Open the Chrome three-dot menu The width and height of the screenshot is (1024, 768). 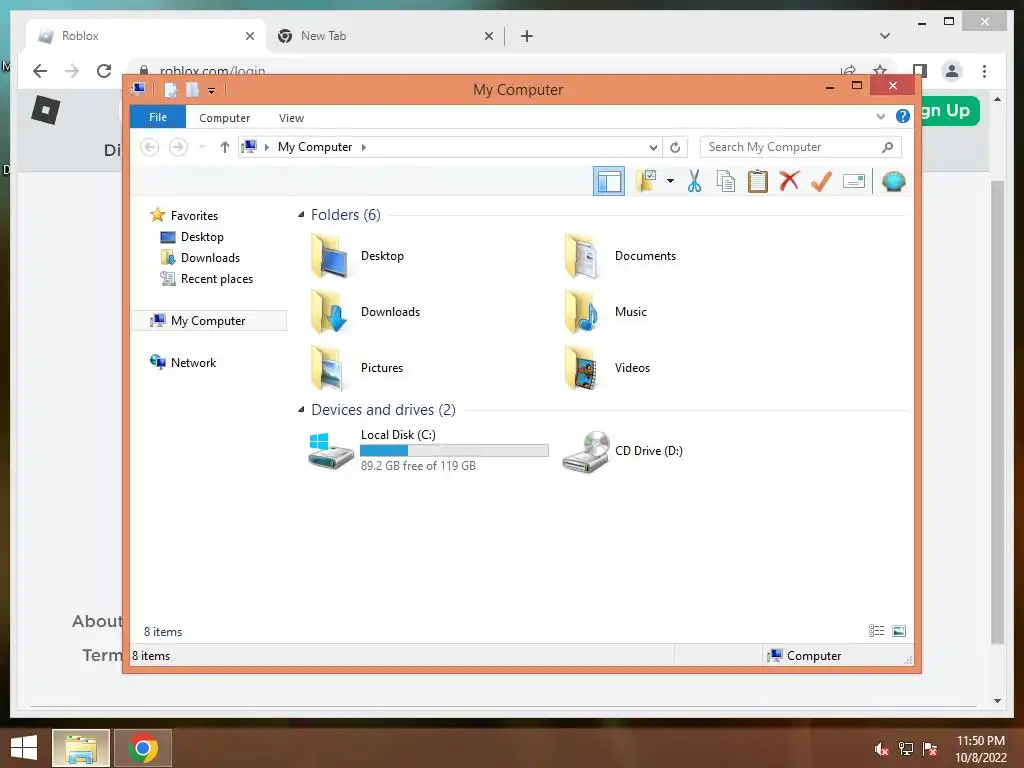click(984, 71)
